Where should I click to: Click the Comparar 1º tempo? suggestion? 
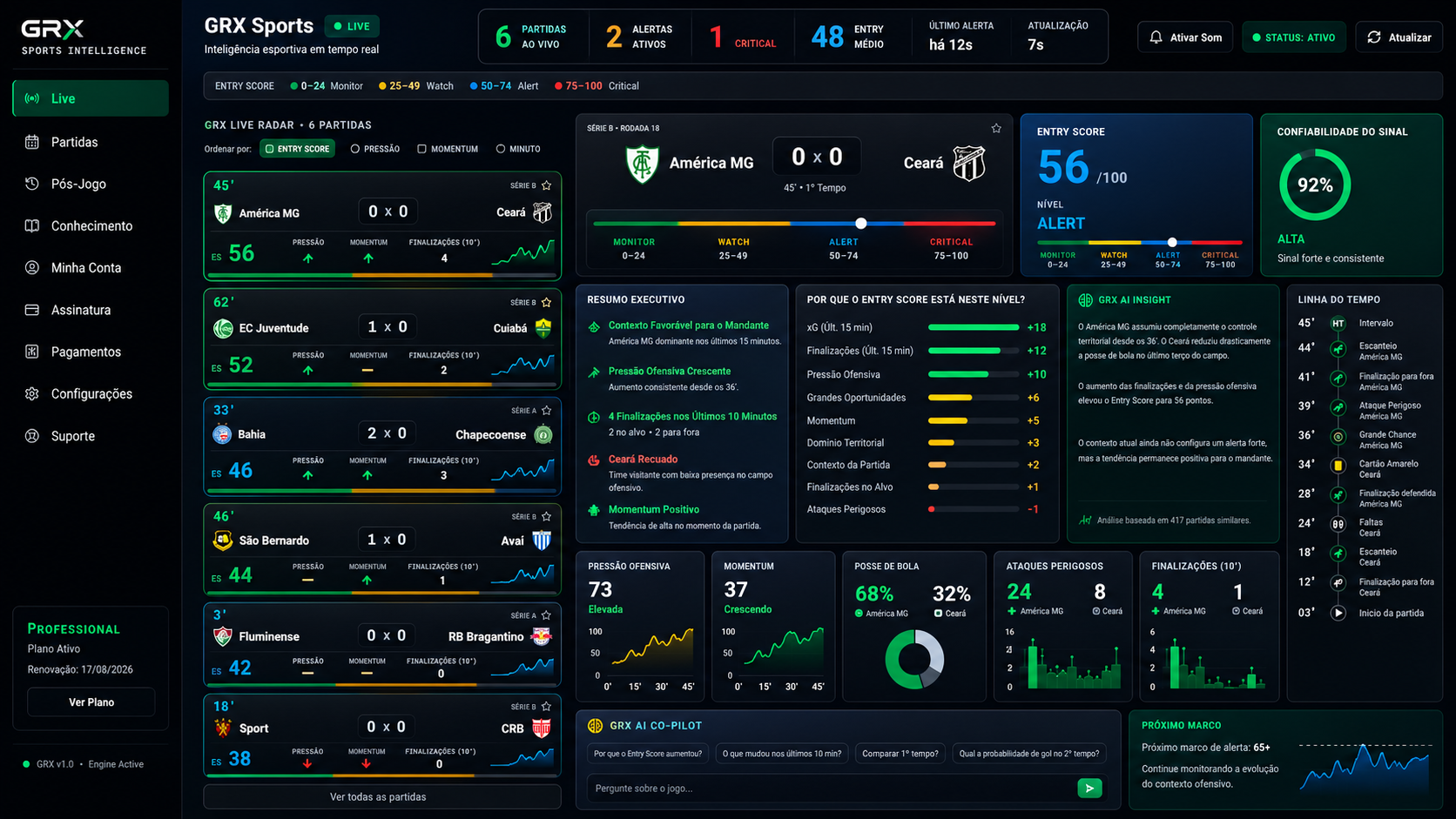tap(900, 754)
